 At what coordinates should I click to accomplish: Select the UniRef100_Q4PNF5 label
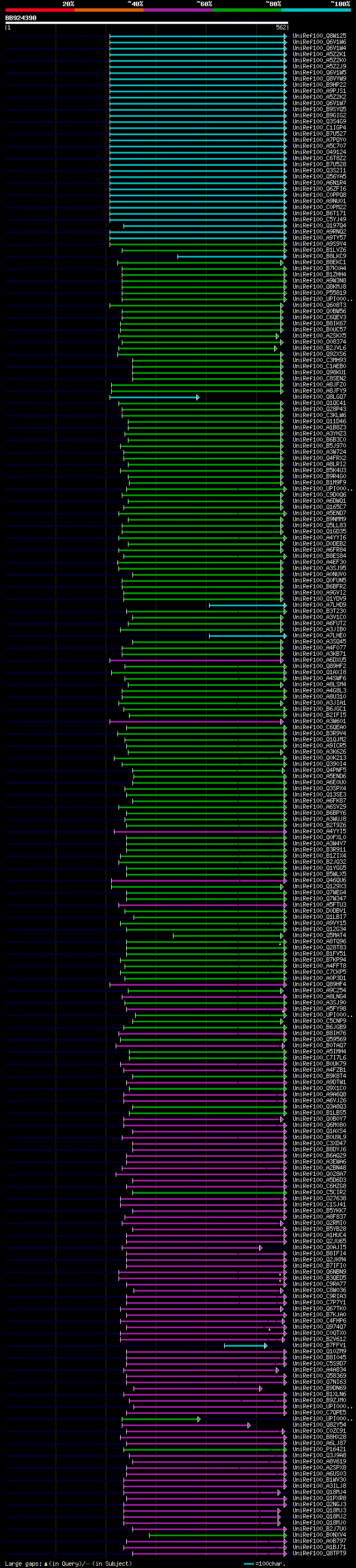(x=319, y=770)
